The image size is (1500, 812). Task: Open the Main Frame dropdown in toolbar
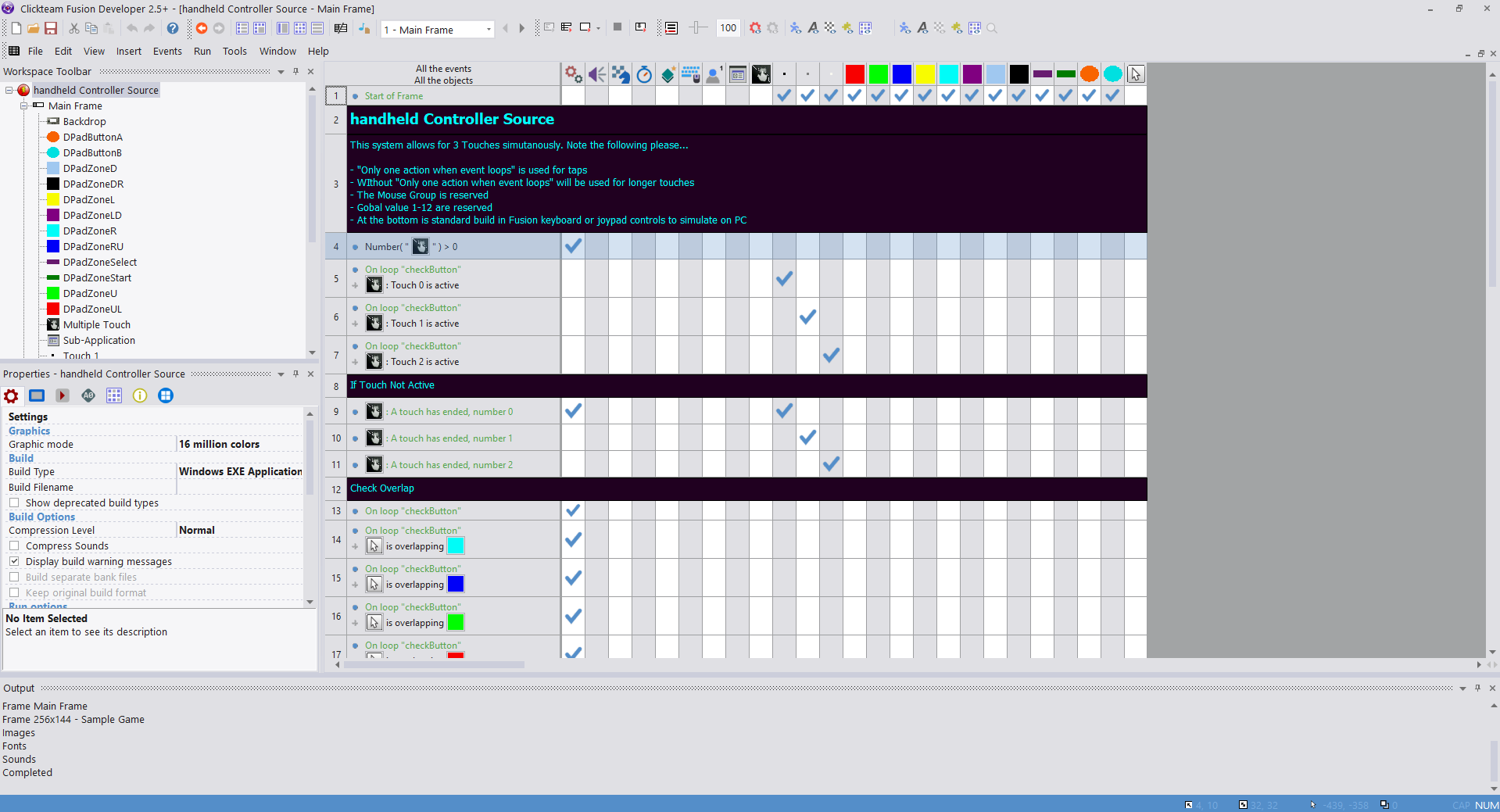click(x=489, y=30)
